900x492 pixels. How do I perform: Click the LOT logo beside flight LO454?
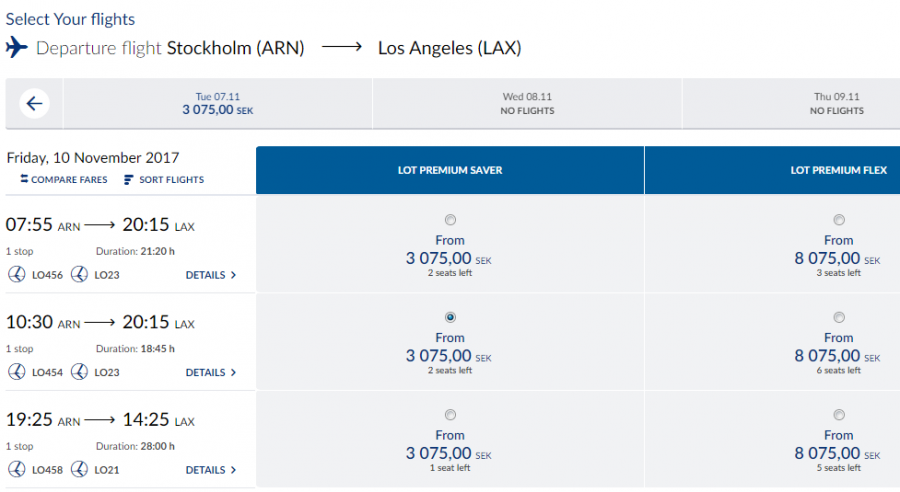[16, 372]
